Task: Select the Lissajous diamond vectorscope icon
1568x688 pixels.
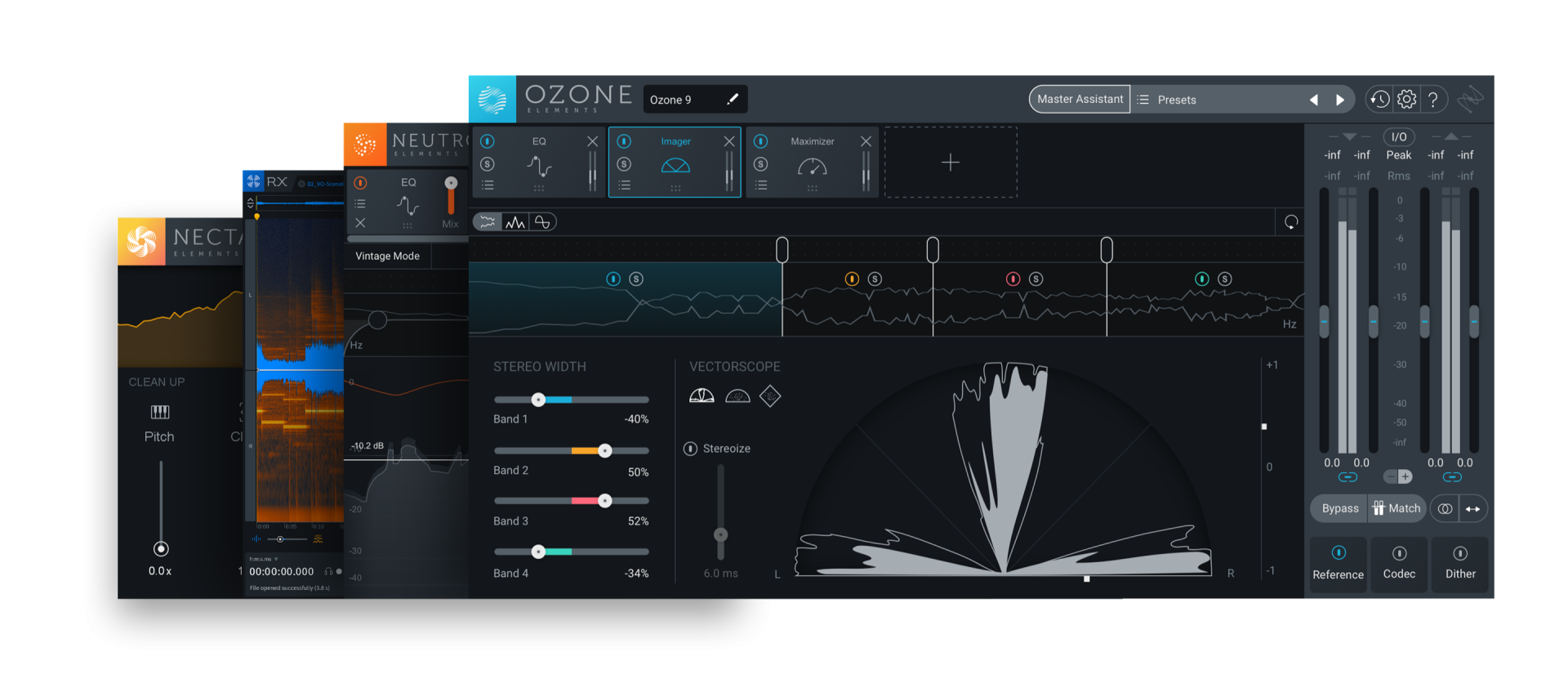Action: click(770, 396)
